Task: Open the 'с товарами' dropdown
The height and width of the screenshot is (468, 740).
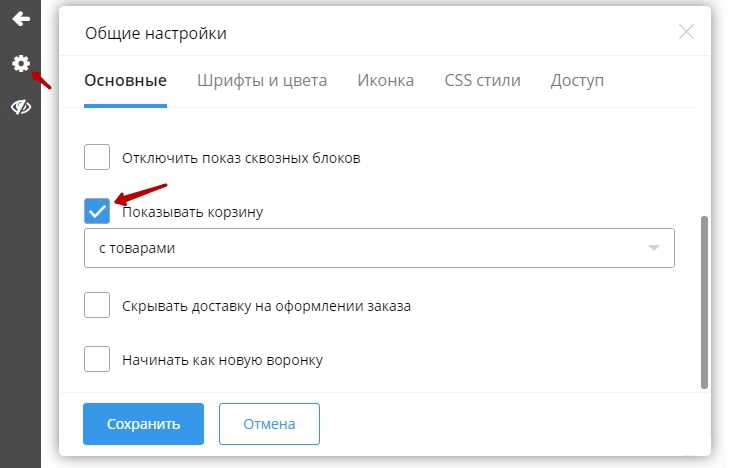Action: (x=378, y=248)
